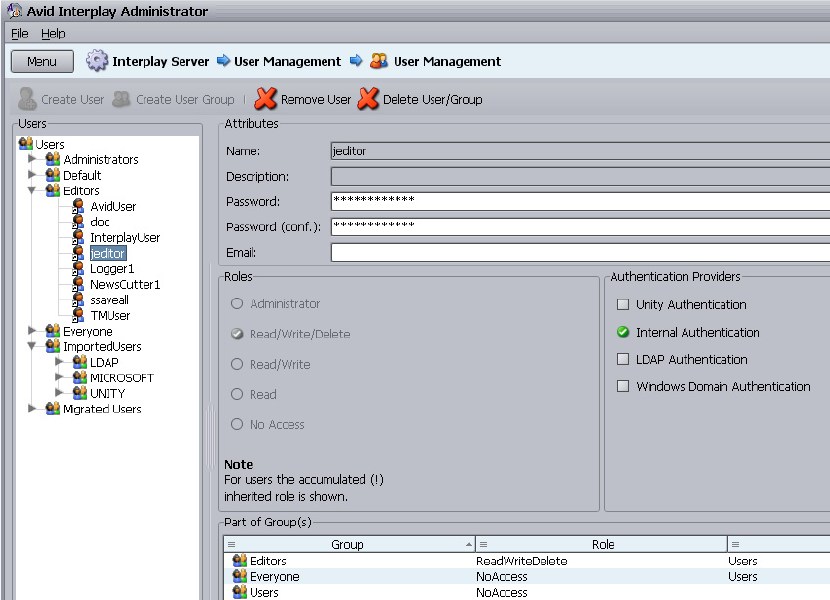The height and width of the screenshot is (600, 830).
Task: Enable Unity Authentication checkbox
Action: (623, 304)
